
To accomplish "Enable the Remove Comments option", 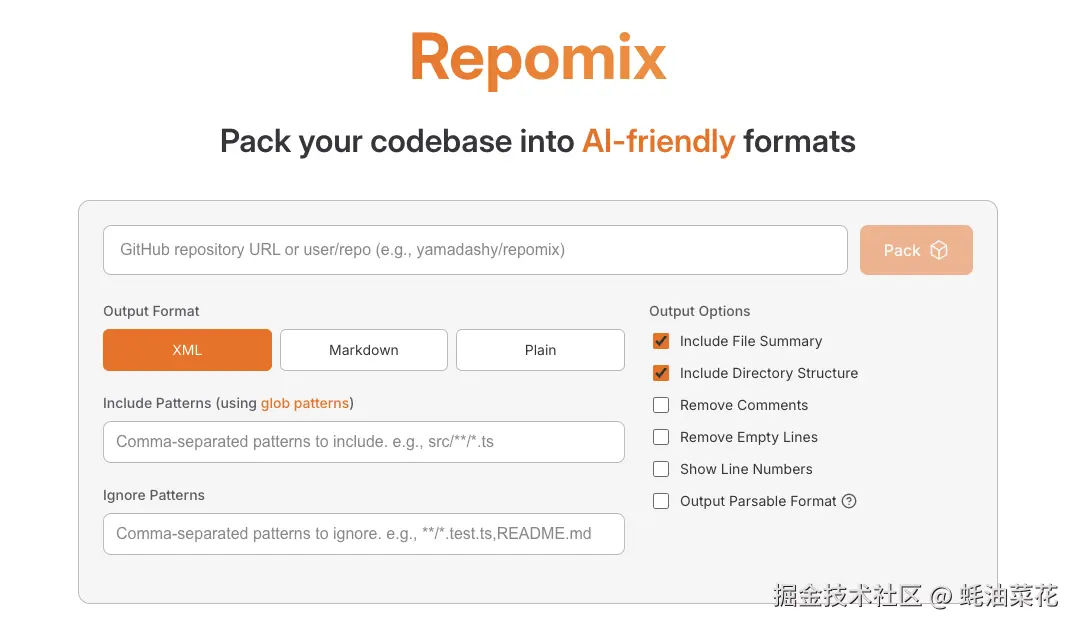I will click(661, 405).
